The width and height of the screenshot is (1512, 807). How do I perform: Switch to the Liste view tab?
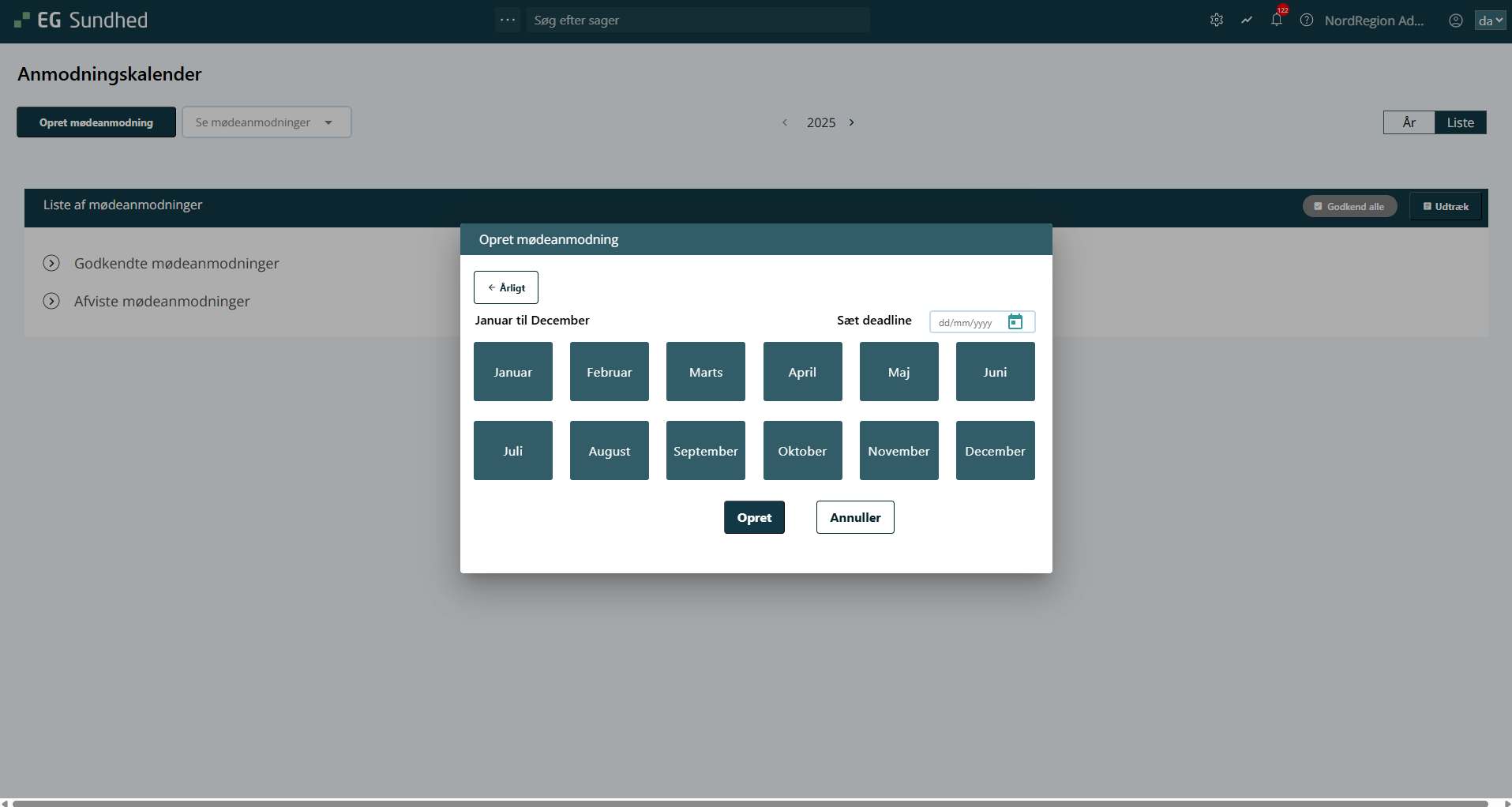pos(1460,122)
